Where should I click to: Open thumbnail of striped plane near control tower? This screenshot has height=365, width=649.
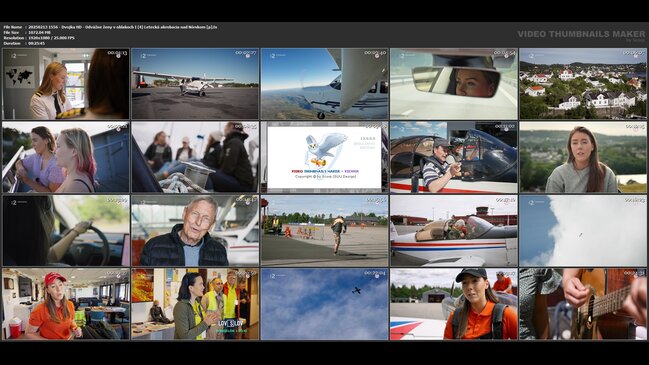(454, 231)
